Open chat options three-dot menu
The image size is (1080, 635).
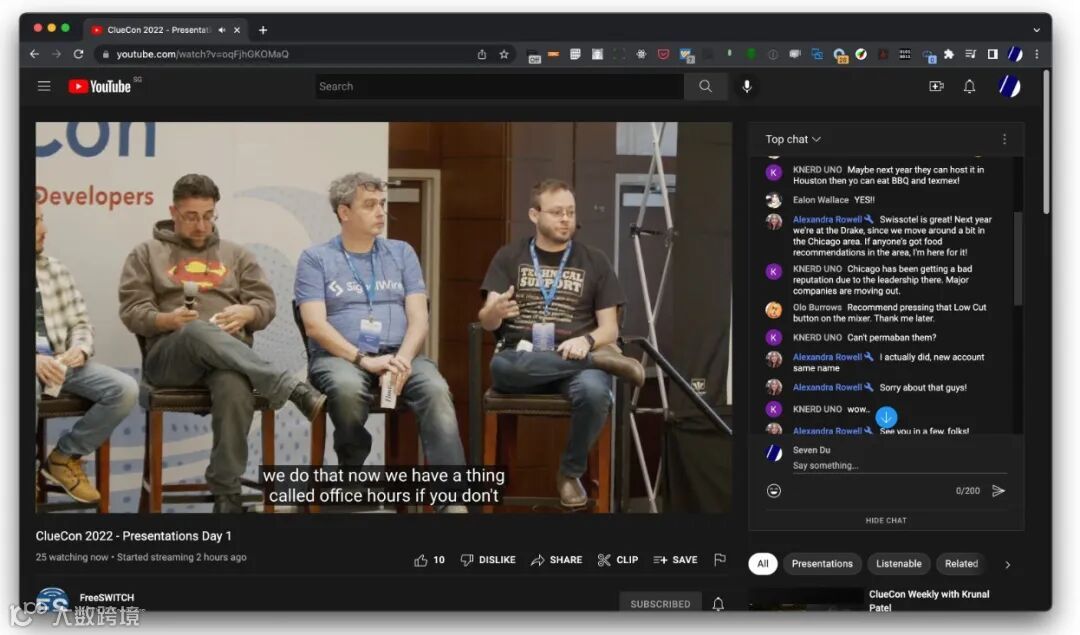point(1004,139)
